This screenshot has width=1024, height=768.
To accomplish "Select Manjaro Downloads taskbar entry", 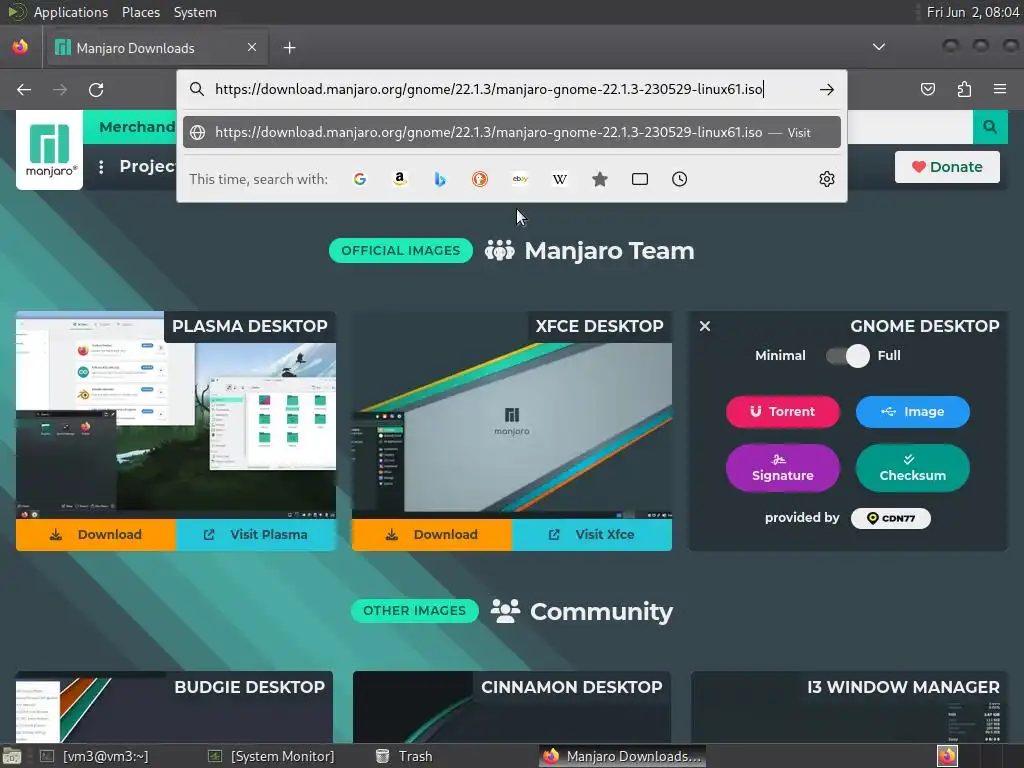I will pos(622,756).
